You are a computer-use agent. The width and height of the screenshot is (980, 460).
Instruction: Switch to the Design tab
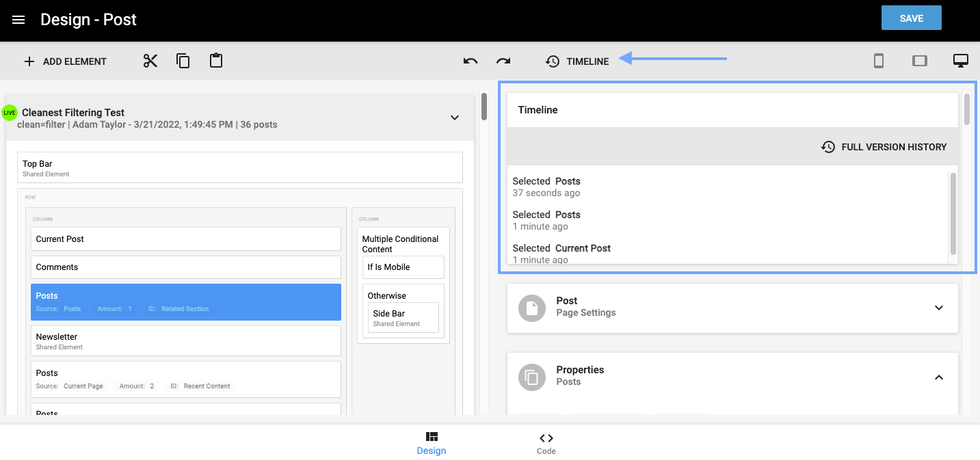point(431,443)
